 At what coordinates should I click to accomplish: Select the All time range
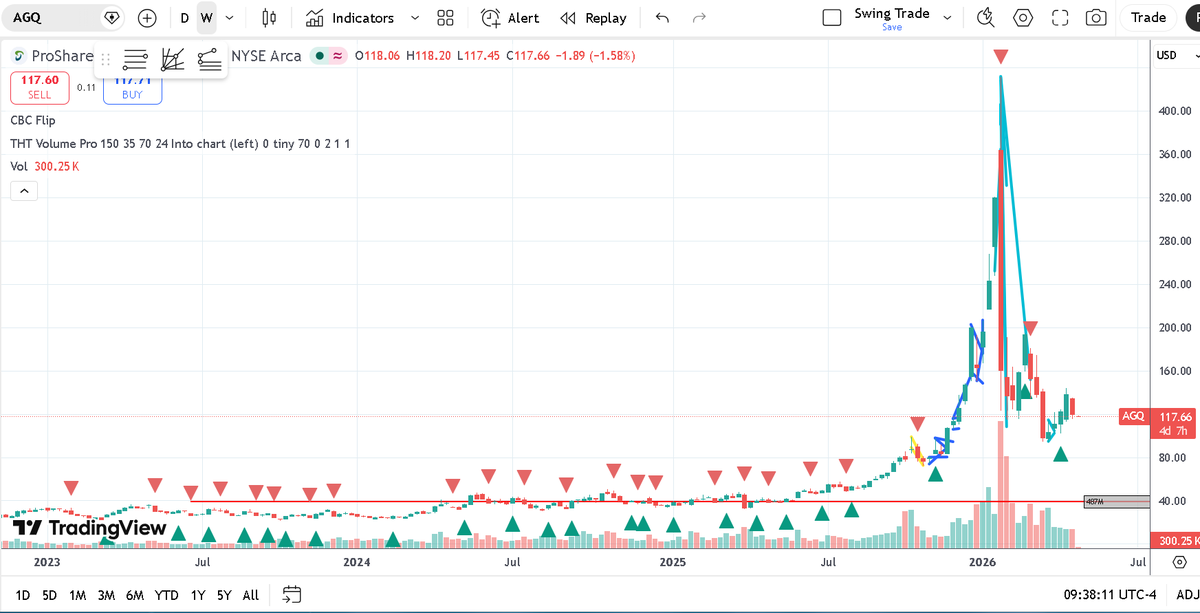click(x=251, y=595)
